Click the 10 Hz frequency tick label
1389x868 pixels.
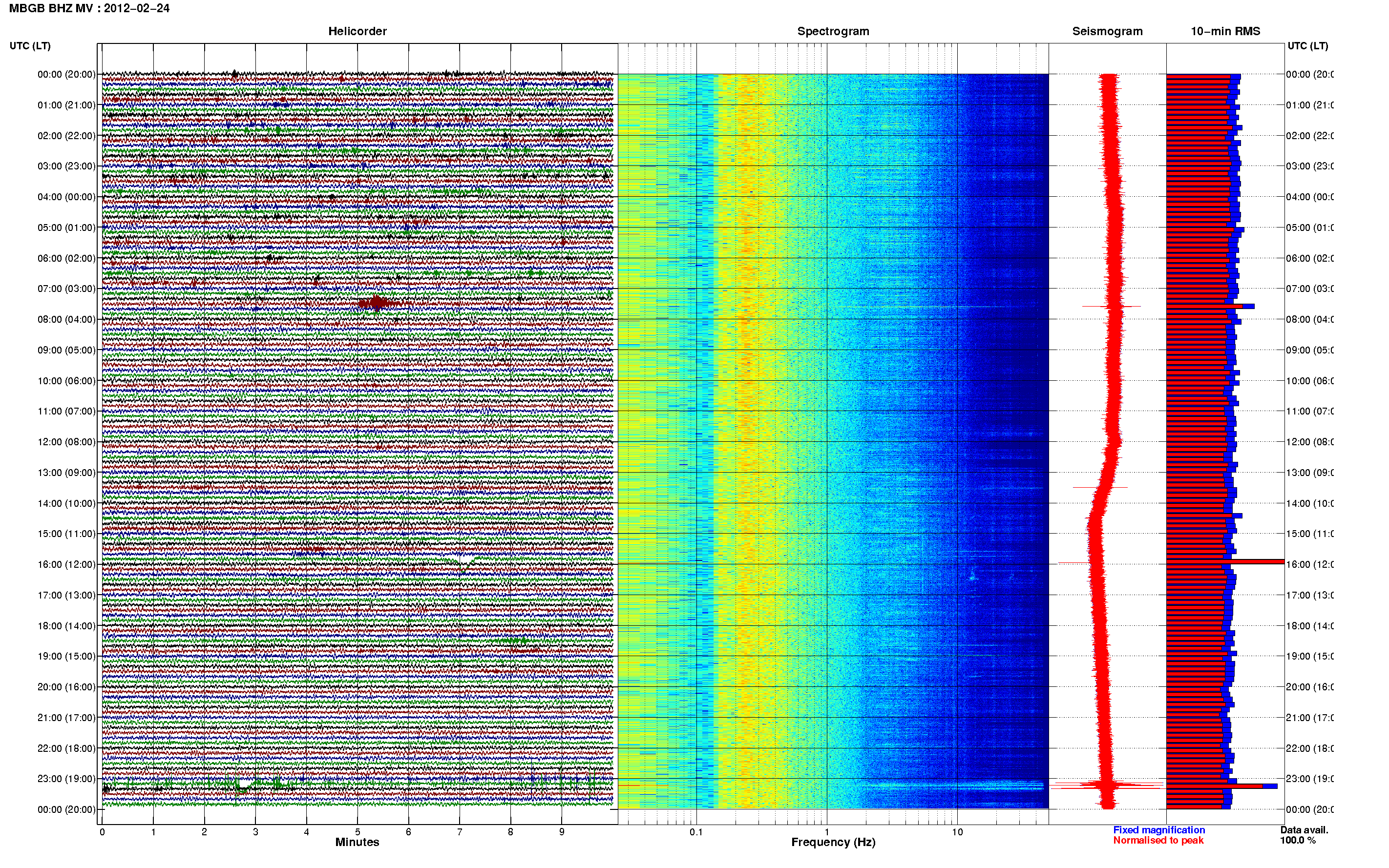[x=957, y=832]
